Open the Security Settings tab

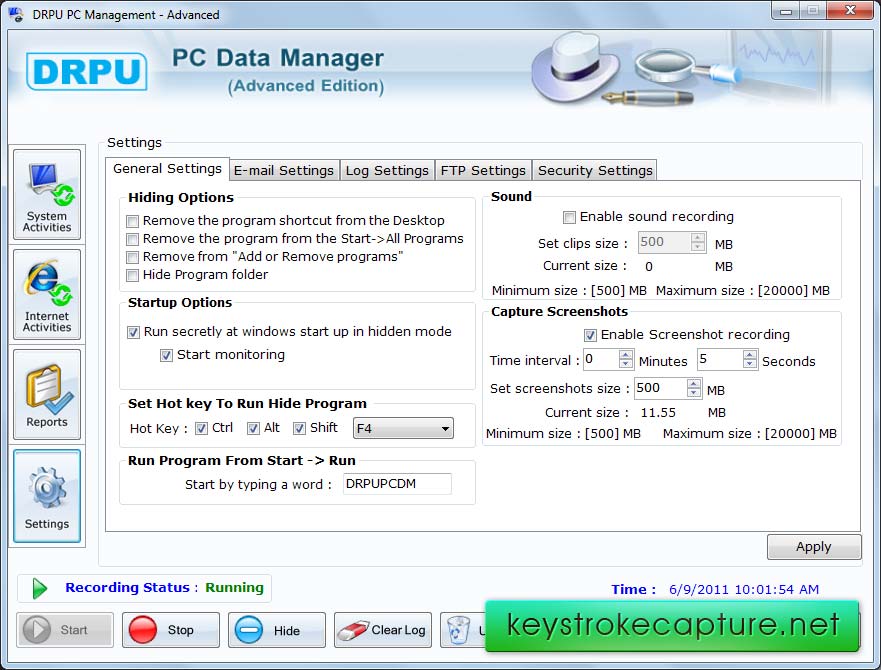coord(594,170)
